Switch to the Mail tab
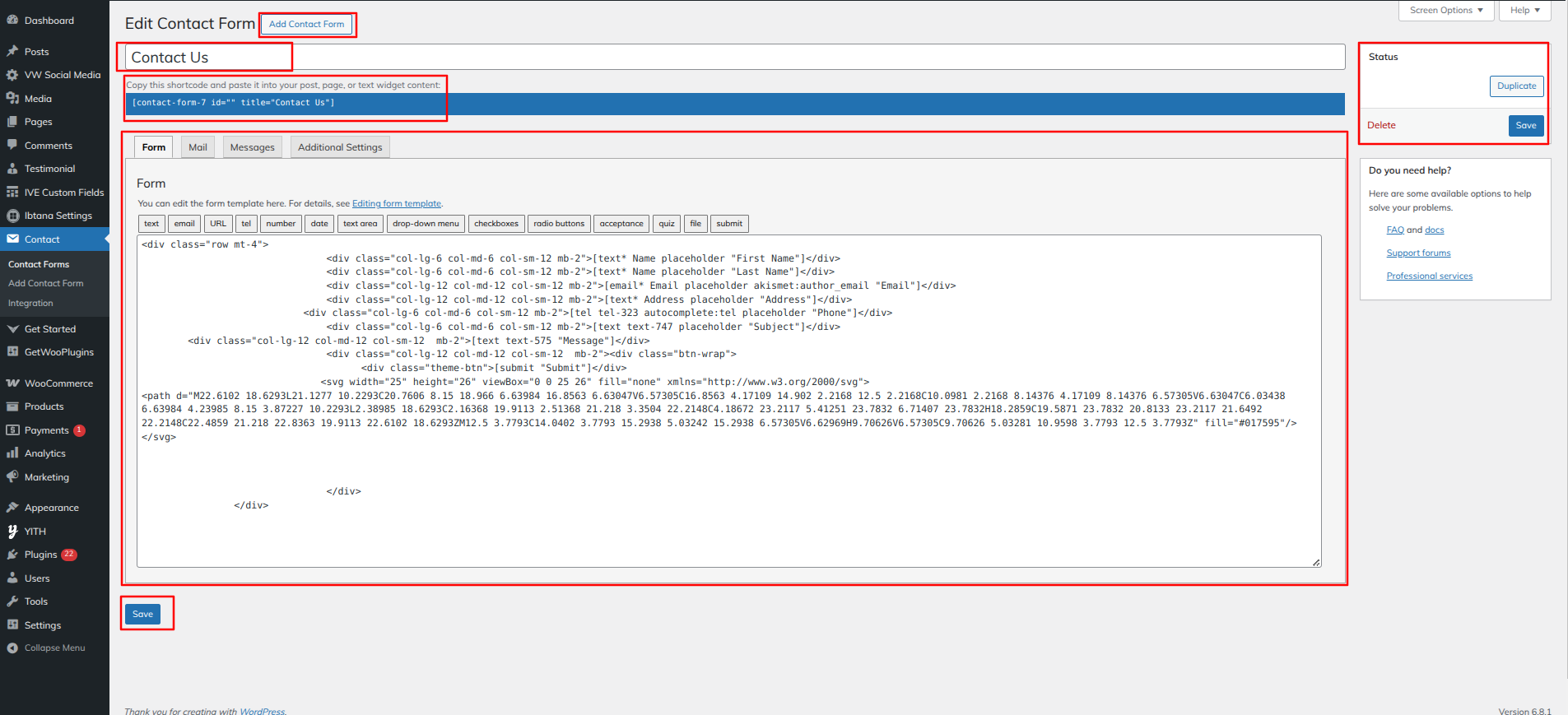 coord(198,147)
